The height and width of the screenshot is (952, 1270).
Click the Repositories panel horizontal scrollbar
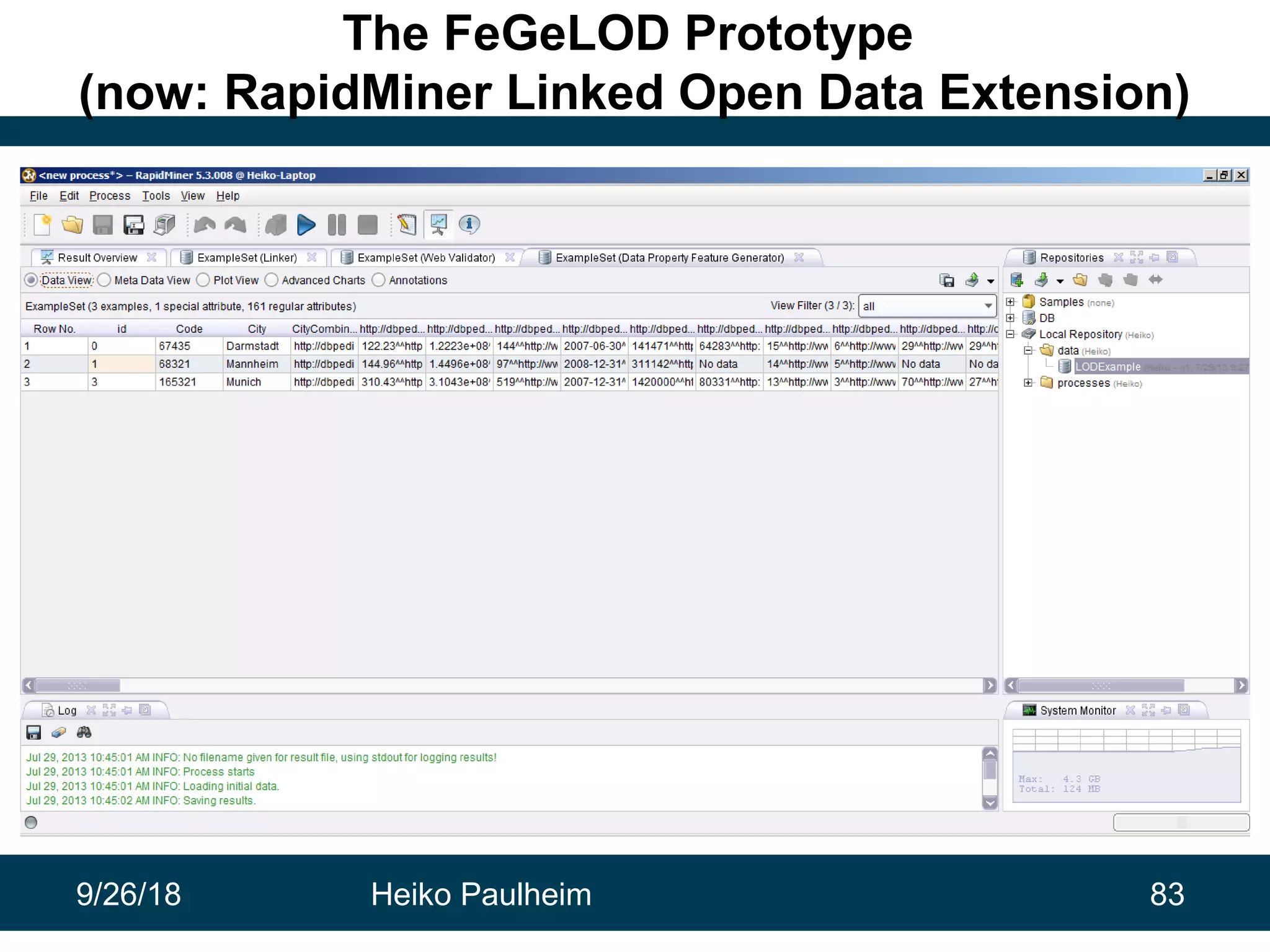pyautogui.click(x=1126, y=685)
